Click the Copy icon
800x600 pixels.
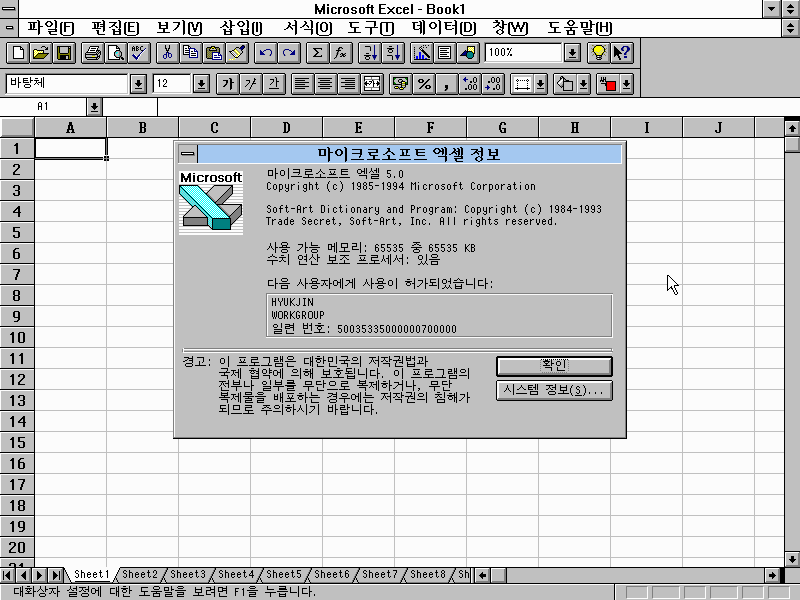coord(191,53)
